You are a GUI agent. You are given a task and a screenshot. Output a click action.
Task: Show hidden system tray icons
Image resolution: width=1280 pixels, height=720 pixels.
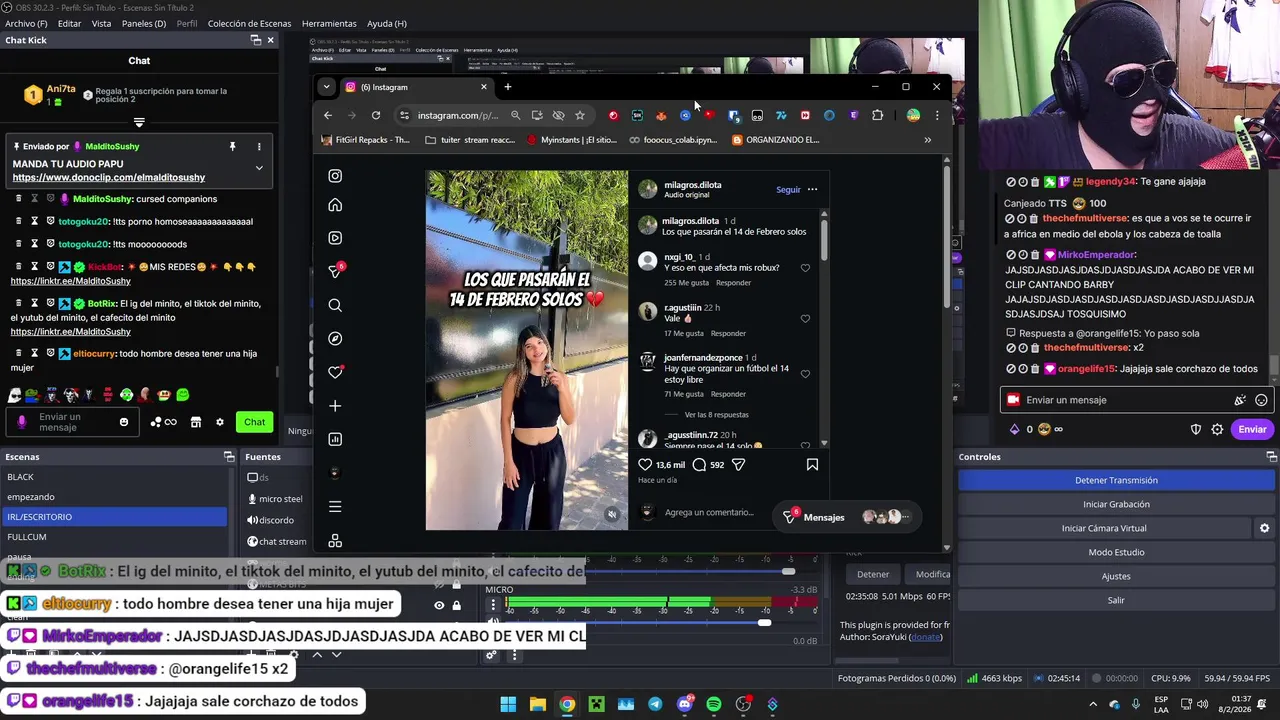point(1093,704)
